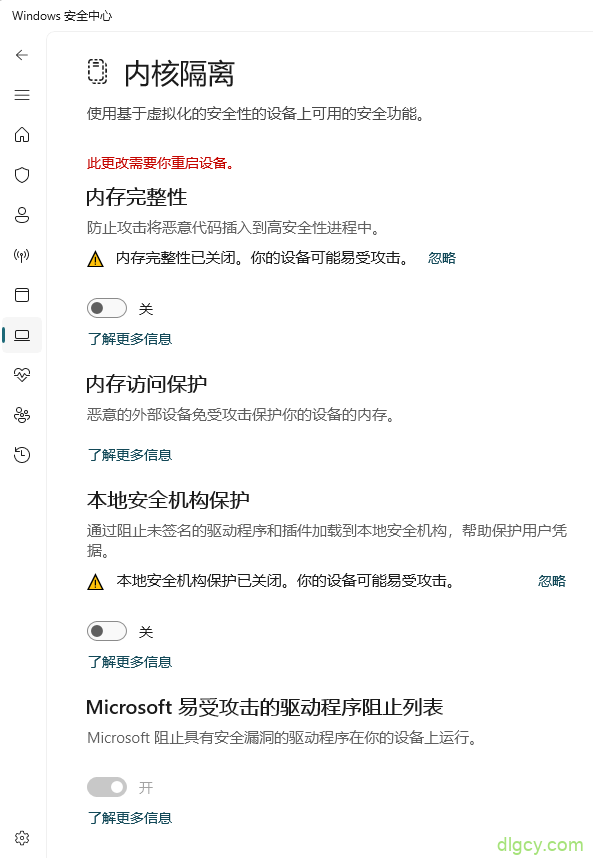This screenshot has height=858, width=593.
Task: Open 设置 via the gear icon
Action: pos(22,837)
